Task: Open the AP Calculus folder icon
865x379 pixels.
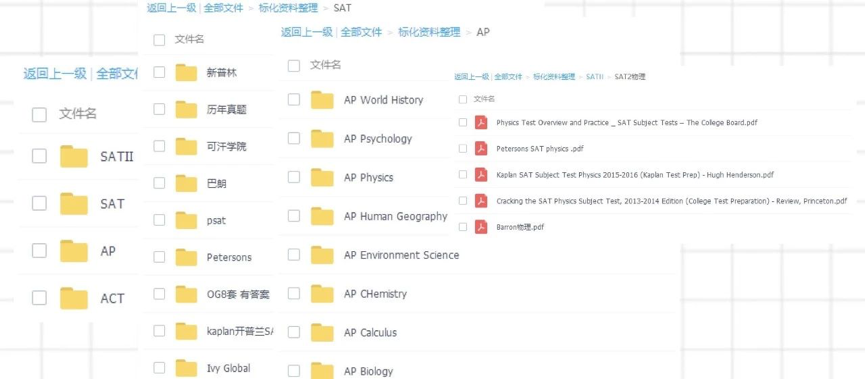Action: (x=322, y=332)
